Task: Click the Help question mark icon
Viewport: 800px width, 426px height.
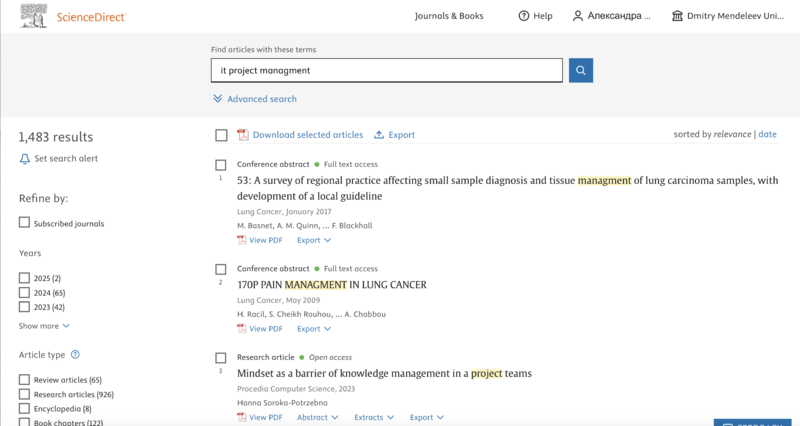Action: click(x=524, y=16)
